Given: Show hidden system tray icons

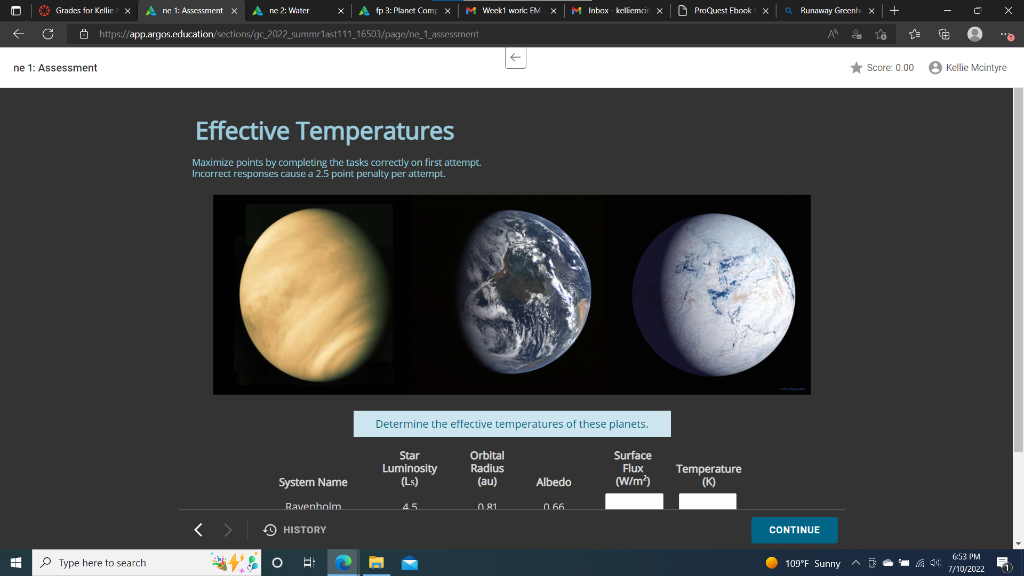Looking at the screenshot, I should (x=856, y=563).
